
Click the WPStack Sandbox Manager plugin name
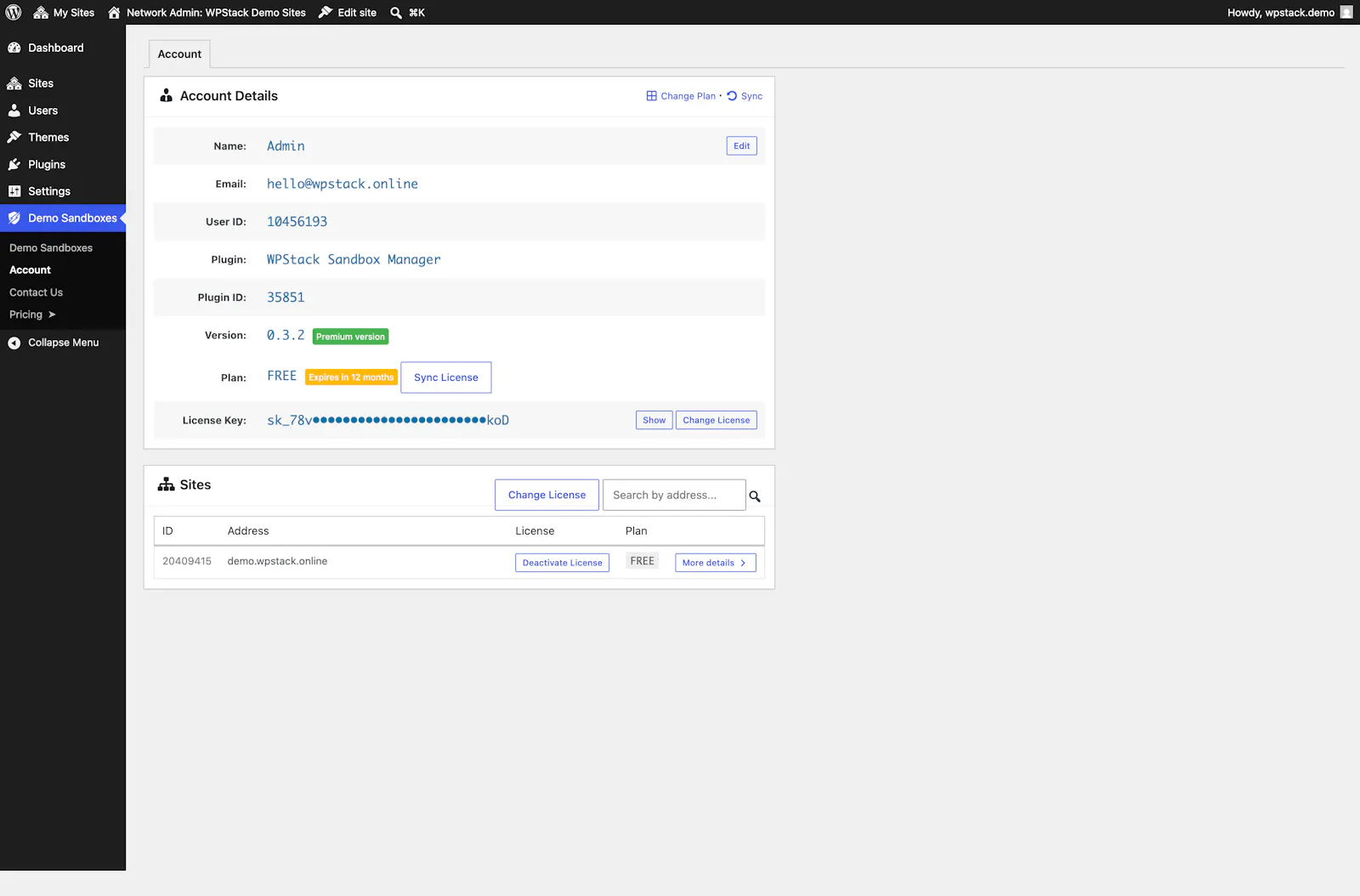pyautogui.click(x=354, y=259)
